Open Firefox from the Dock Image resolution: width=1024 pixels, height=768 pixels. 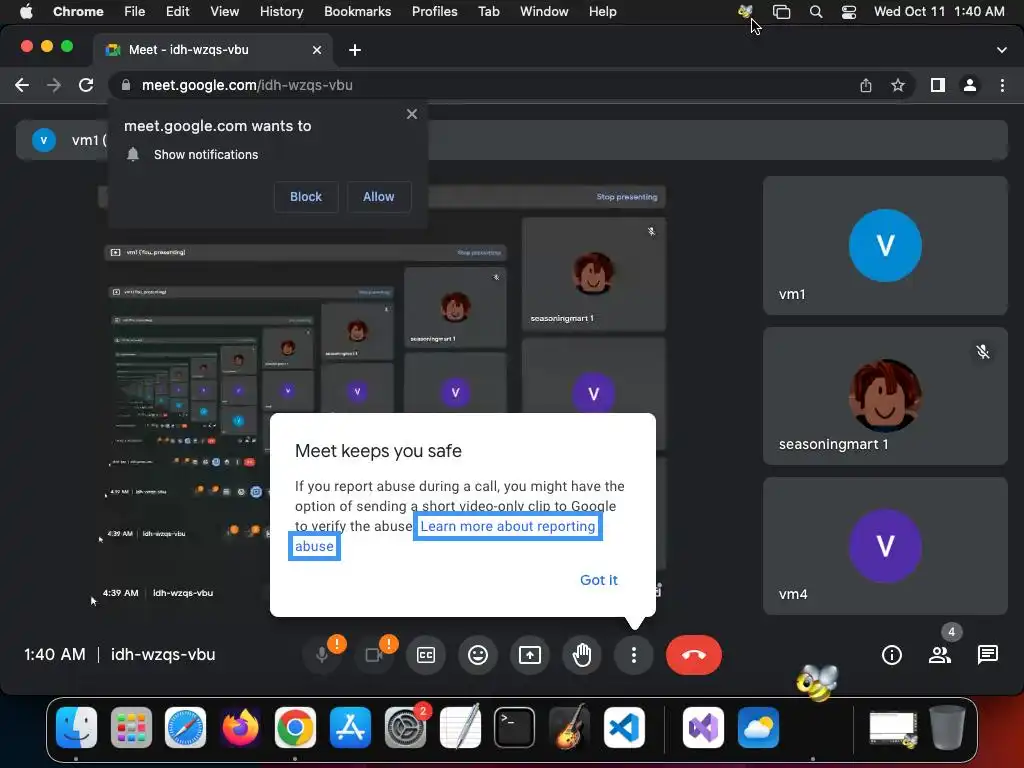(x=240, y=727)
